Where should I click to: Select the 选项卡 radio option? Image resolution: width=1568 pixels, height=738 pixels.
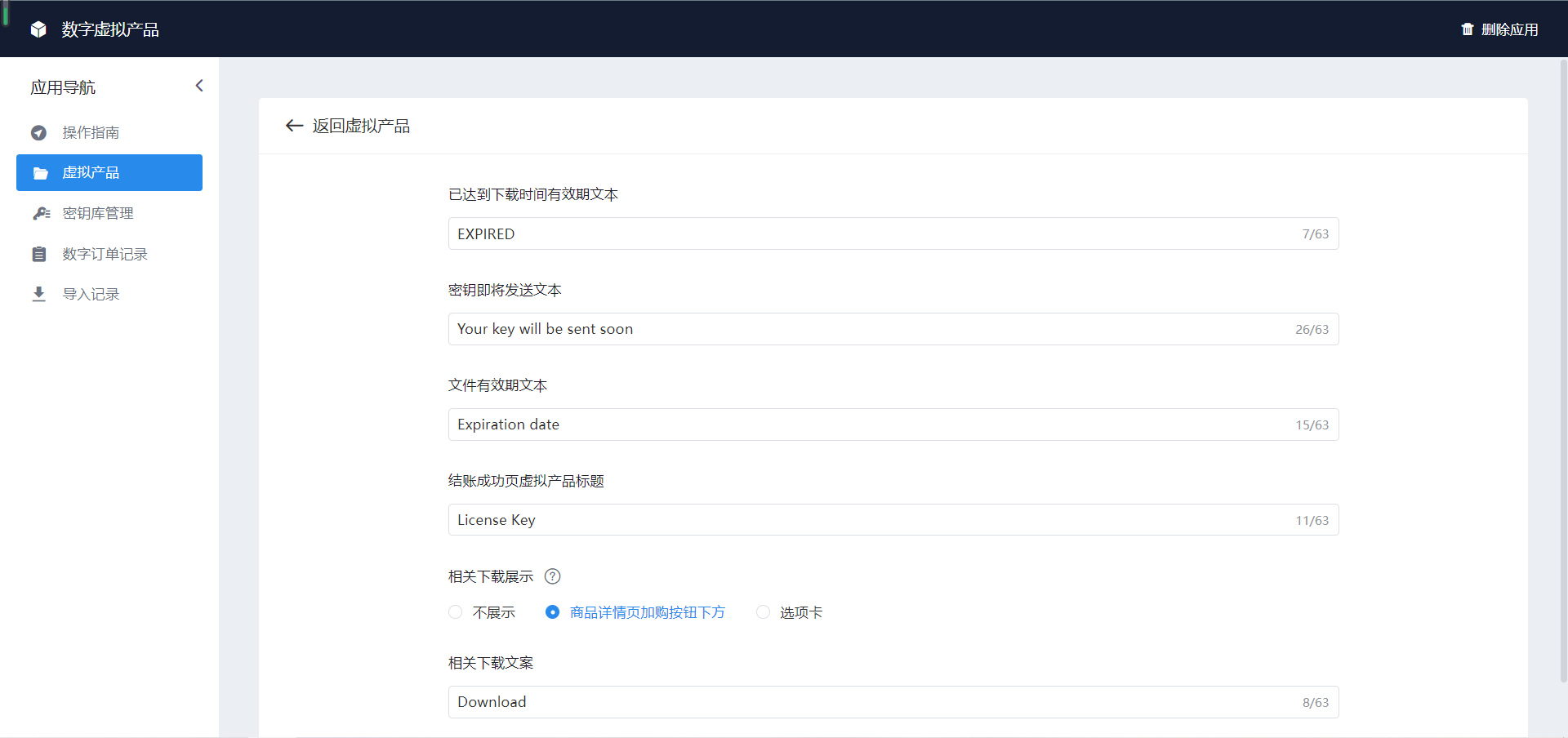coord(763,612)
